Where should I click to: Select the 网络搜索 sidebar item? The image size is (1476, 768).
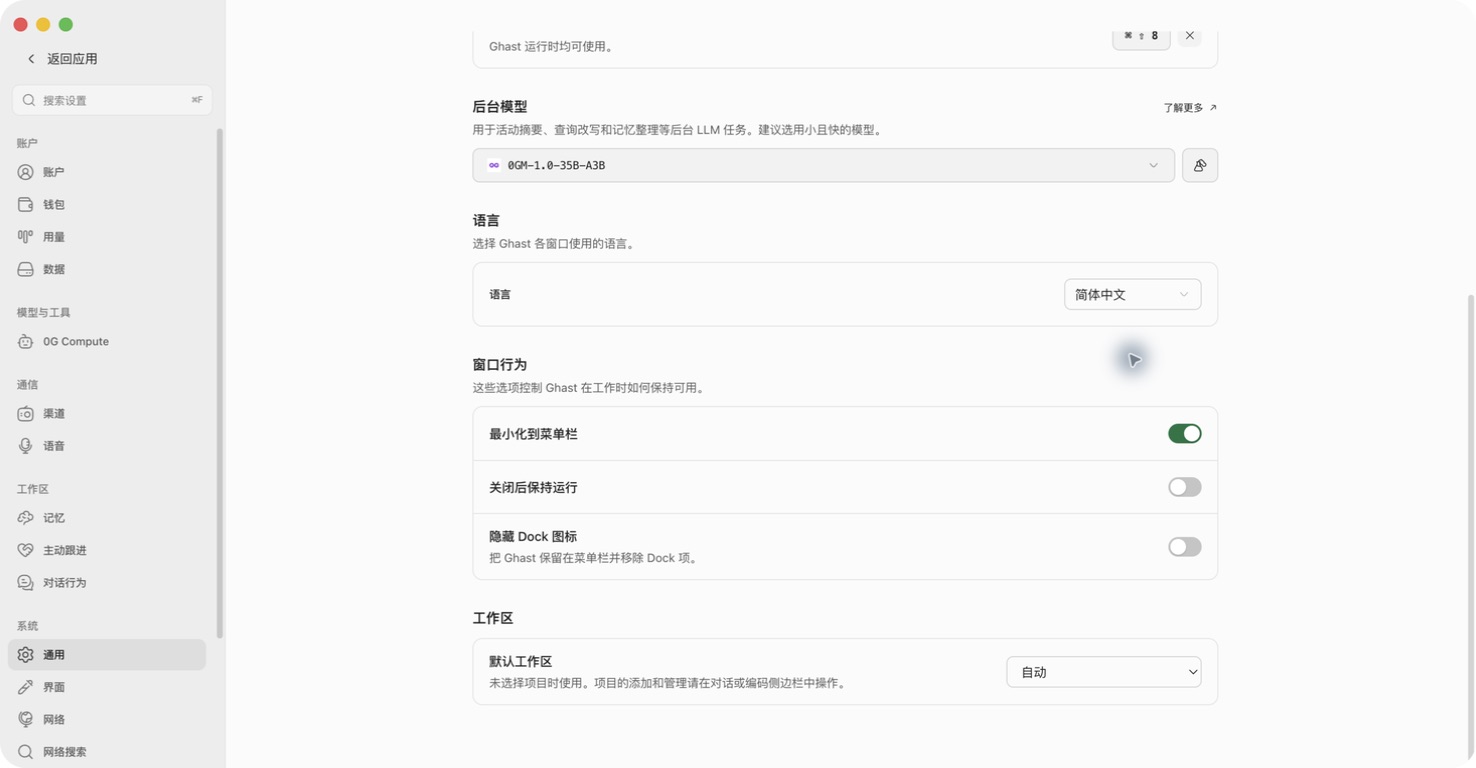[x=107, y=751]
